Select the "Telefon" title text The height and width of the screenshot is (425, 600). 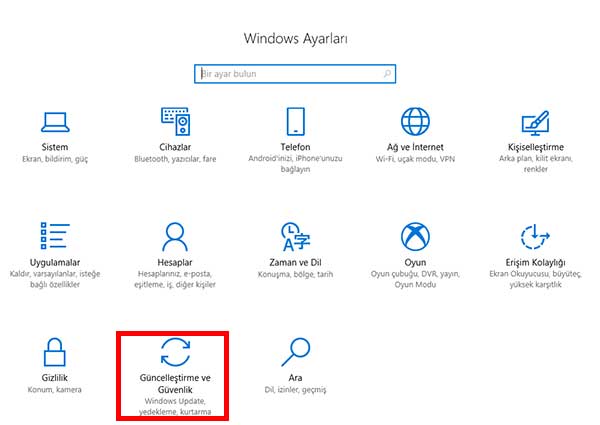tap(295, 147)
